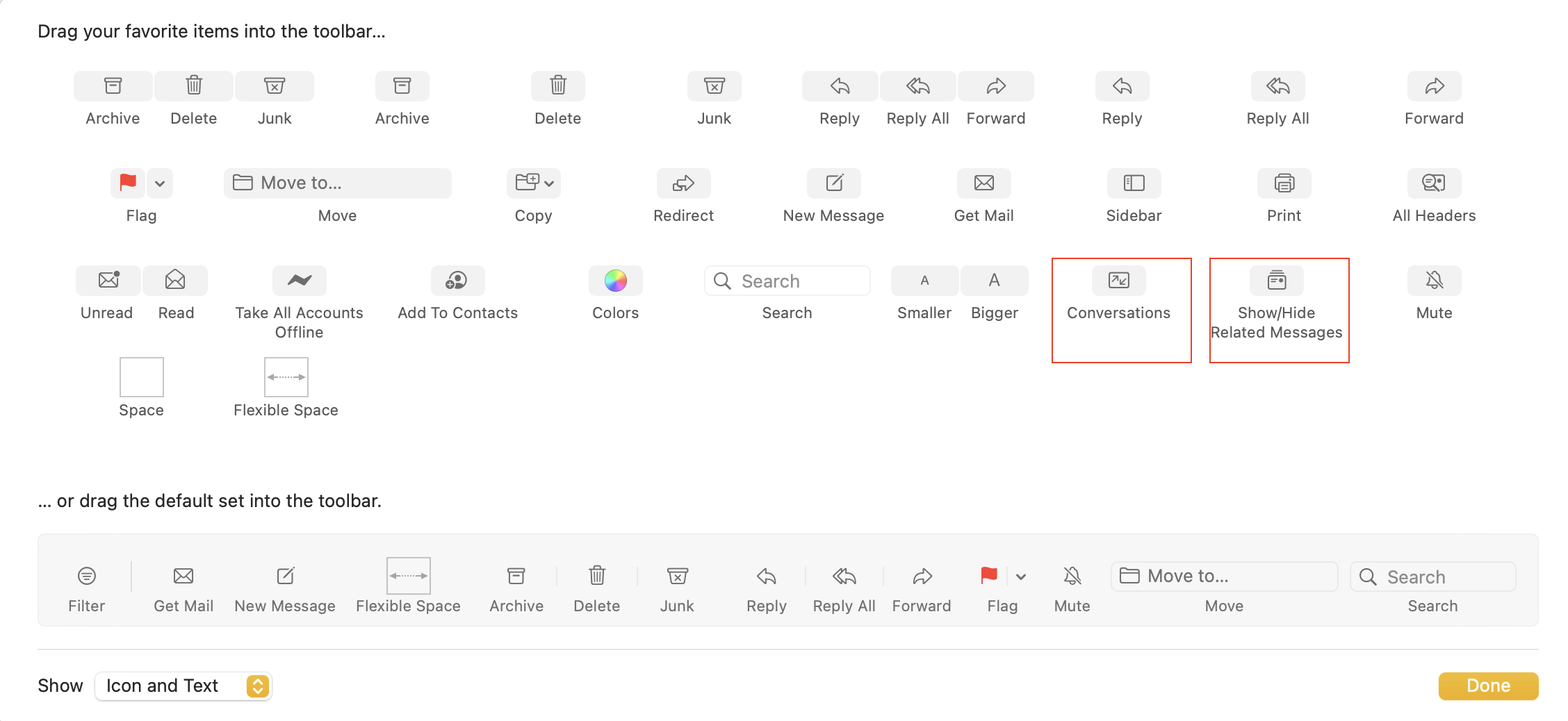The width and height of the screenshot is (1568, 721).
Task: Open the Copy item dropdown
Action: click(x=534, y=183)
